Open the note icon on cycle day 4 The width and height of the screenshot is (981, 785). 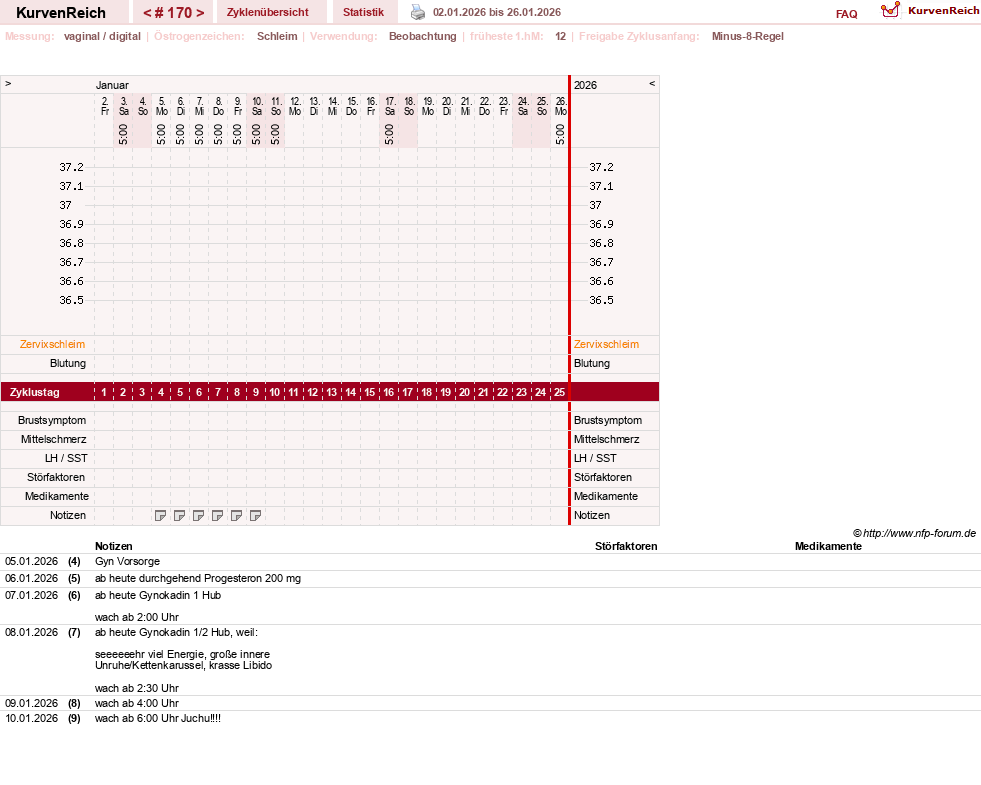pyautogui.click(x=161, y=515)
